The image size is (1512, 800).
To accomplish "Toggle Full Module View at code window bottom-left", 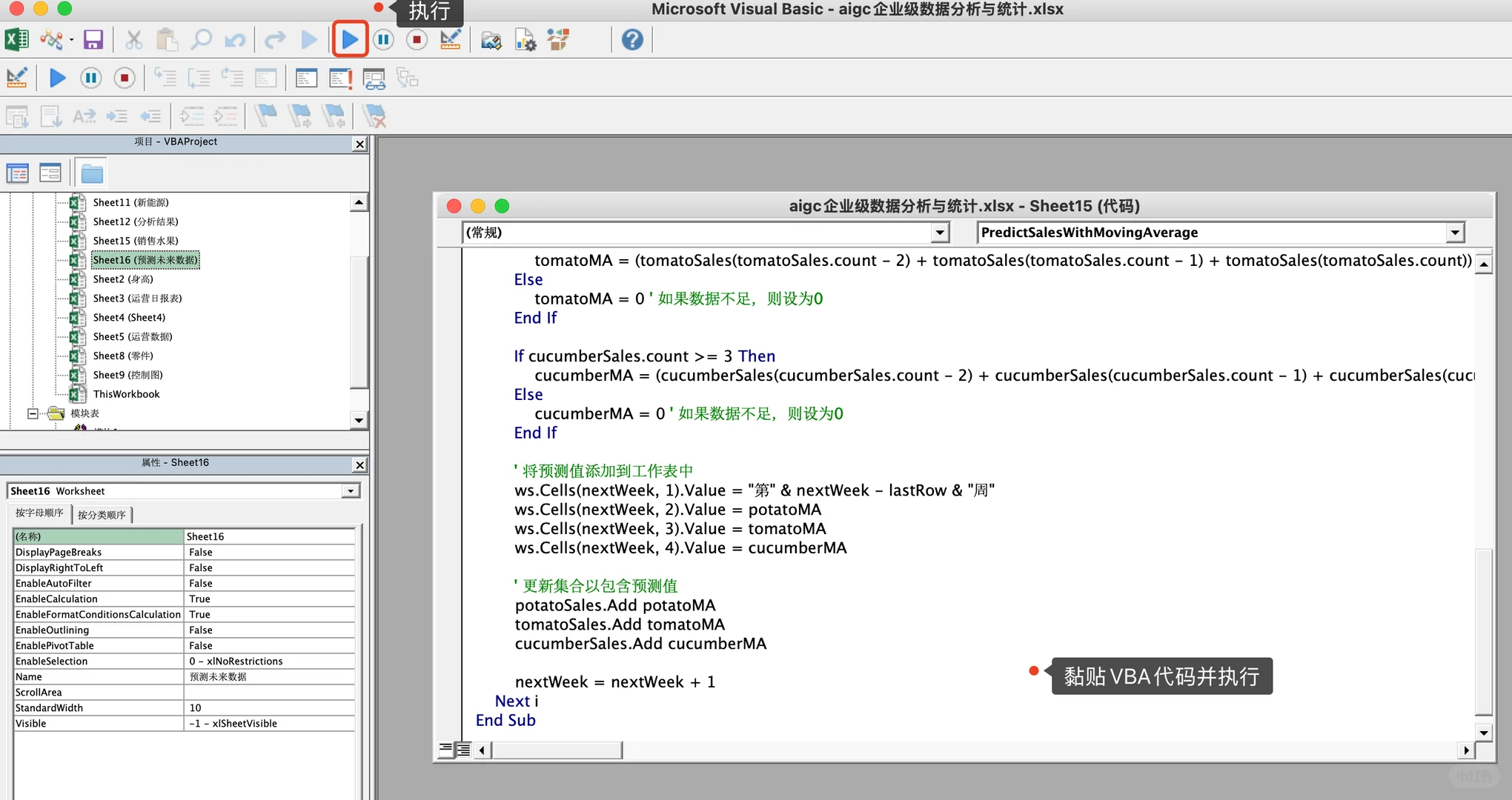I will [462, 750].
